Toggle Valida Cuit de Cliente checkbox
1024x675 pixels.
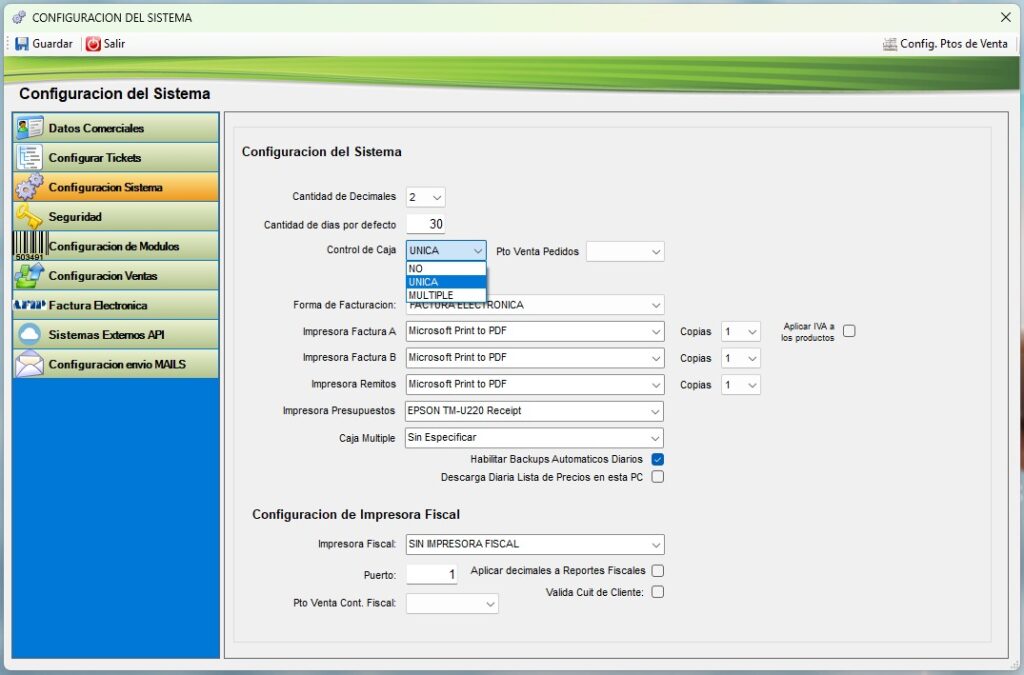click(x=658, y=592)
